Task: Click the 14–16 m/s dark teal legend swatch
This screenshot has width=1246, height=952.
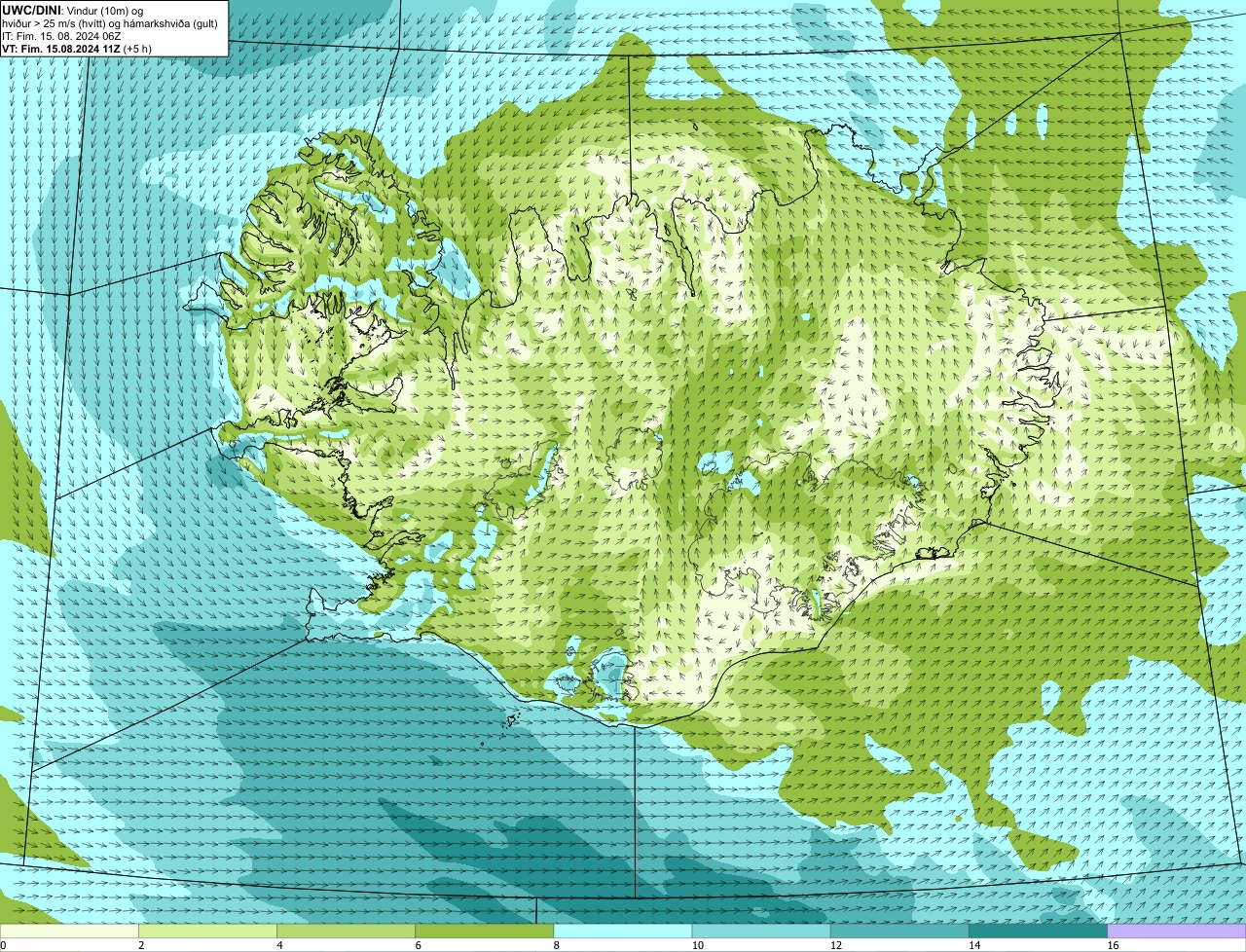Action: [1039, 932]
